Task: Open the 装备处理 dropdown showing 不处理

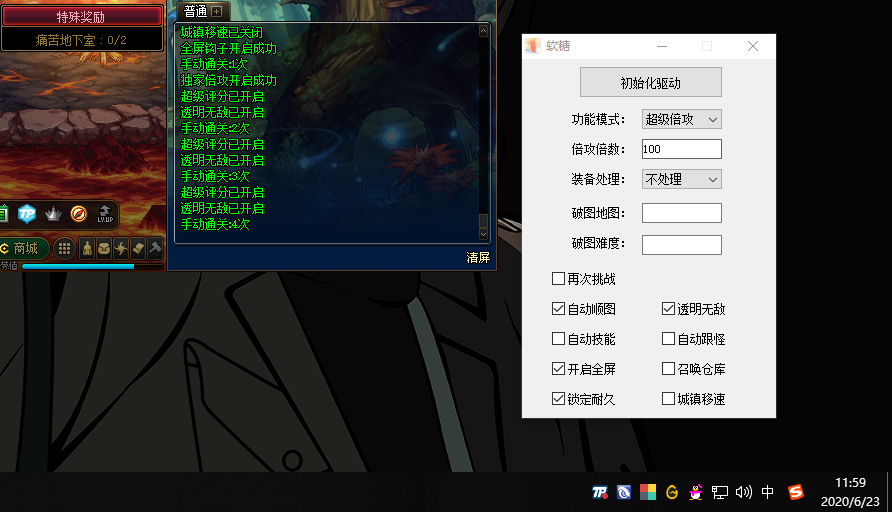Action: [682, 179]
